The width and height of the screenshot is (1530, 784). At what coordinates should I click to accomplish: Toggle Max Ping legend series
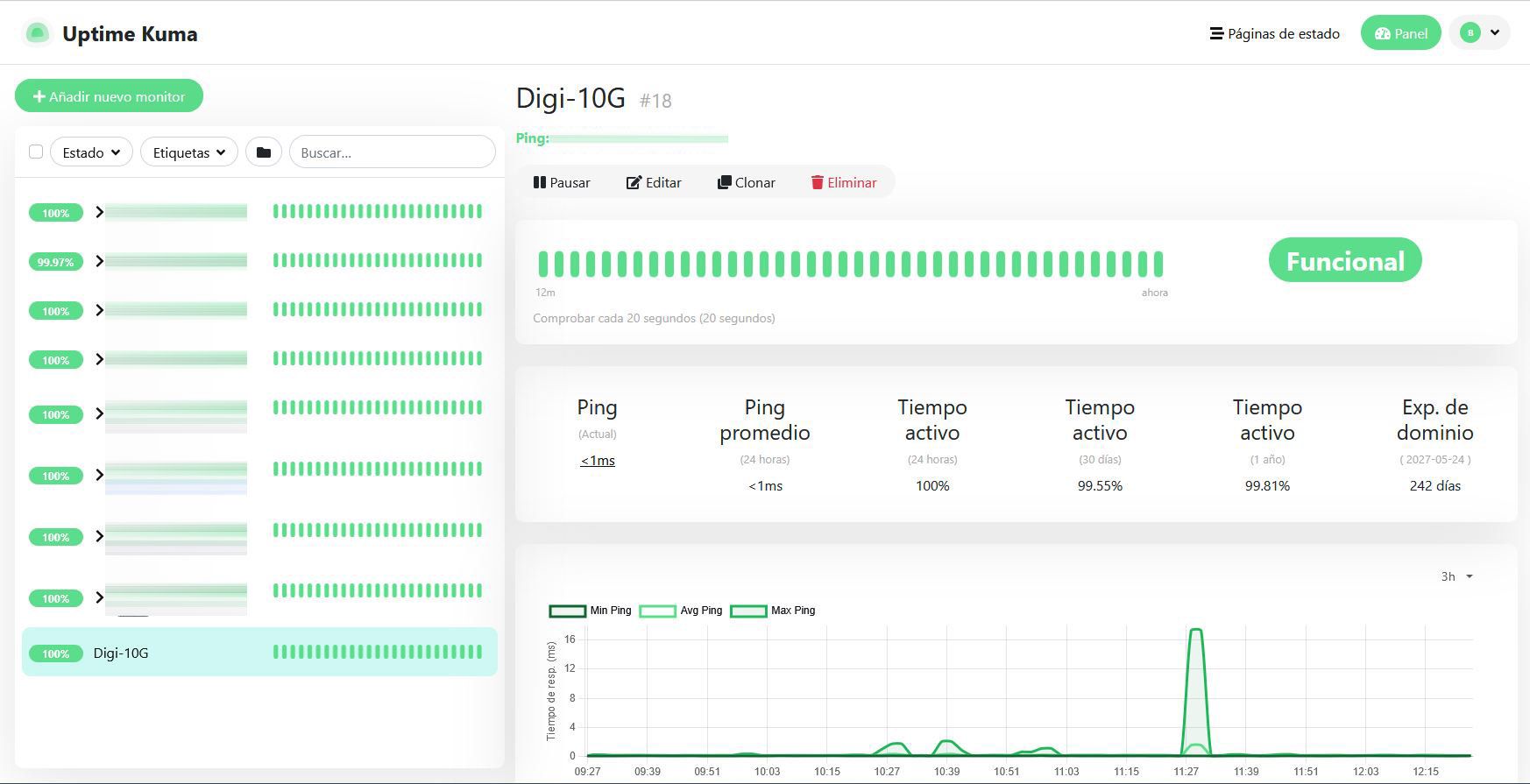(773, 611)
